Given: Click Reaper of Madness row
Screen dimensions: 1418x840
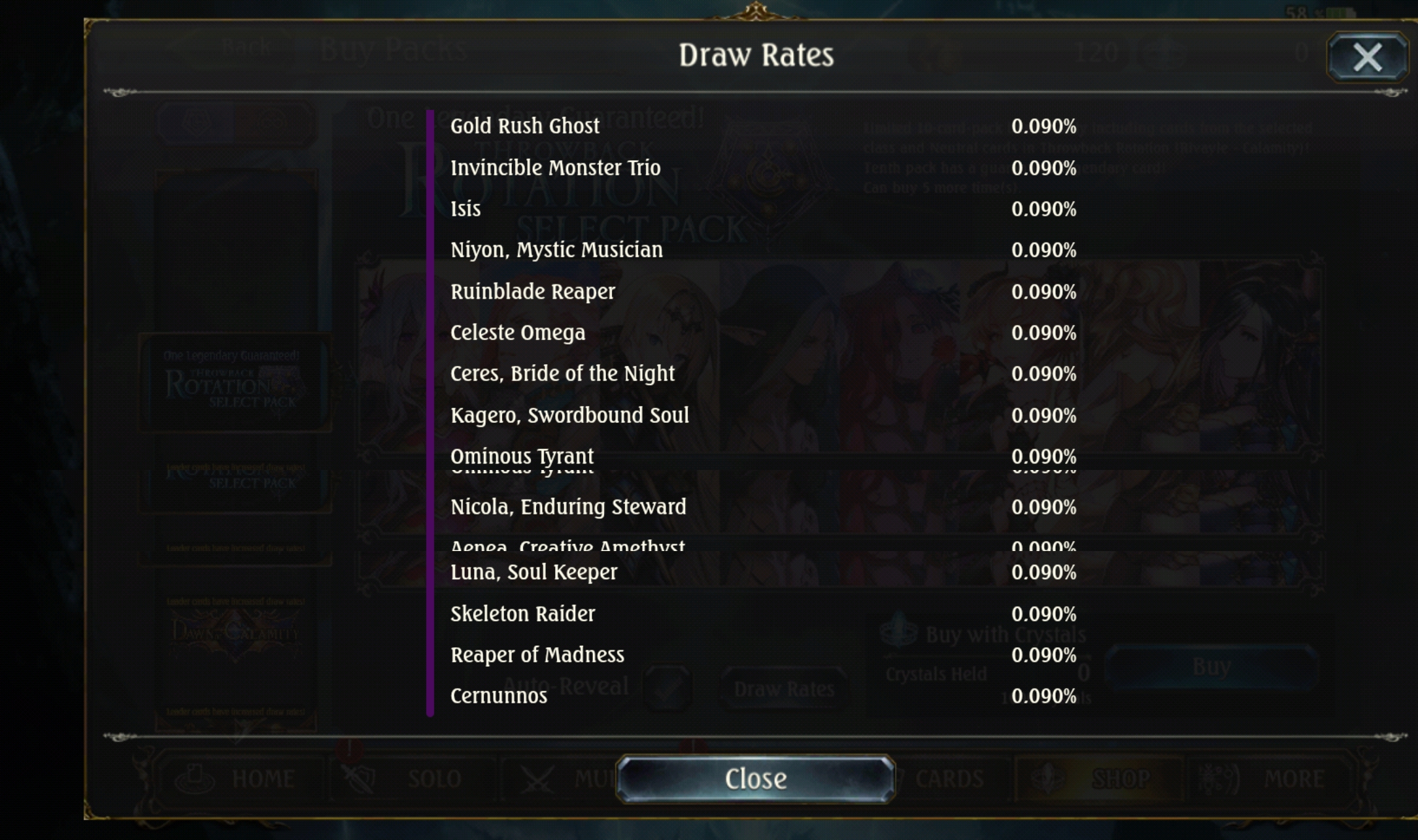Looking at the screenshot, I should pos(763,655).
